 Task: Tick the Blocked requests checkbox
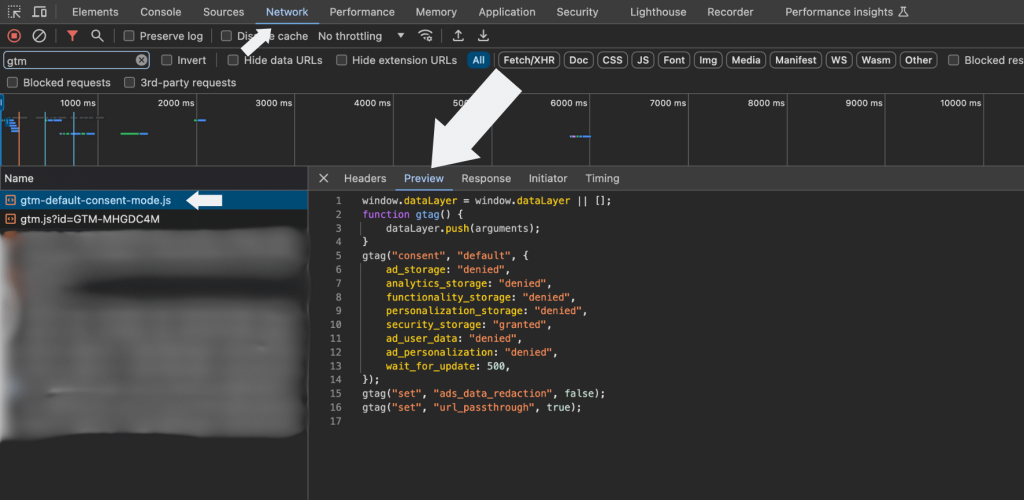[12, 82]
